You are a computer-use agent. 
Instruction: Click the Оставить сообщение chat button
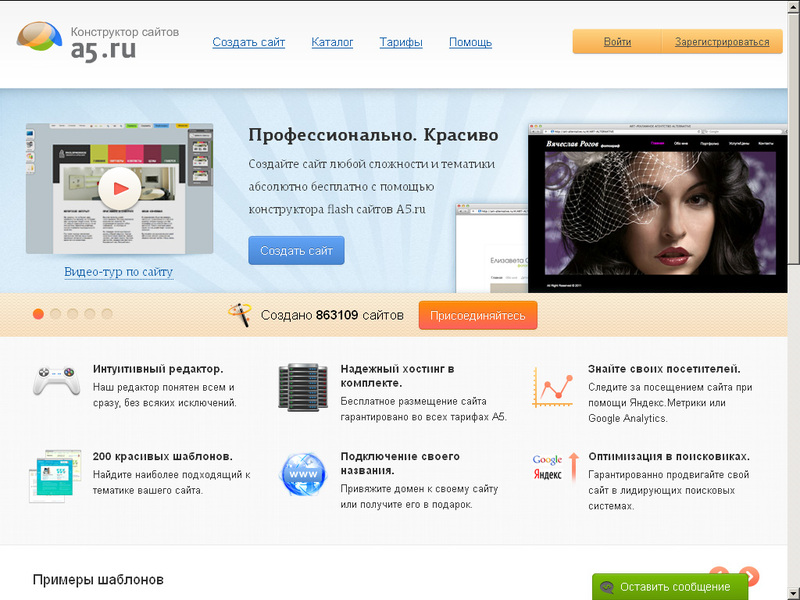669,587
